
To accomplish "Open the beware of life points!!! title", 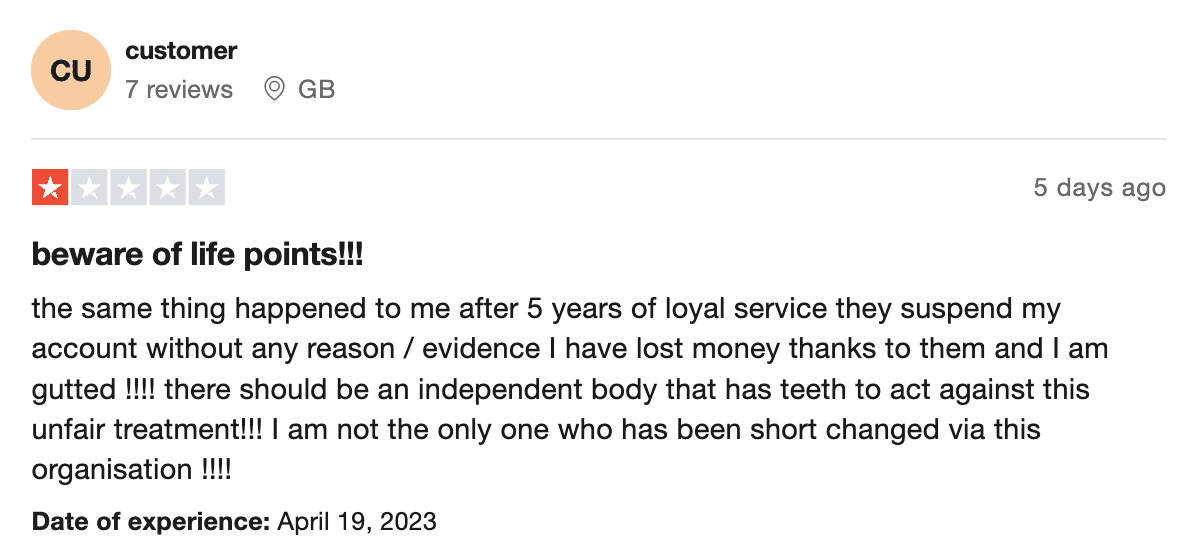I will tap(197, 255).
